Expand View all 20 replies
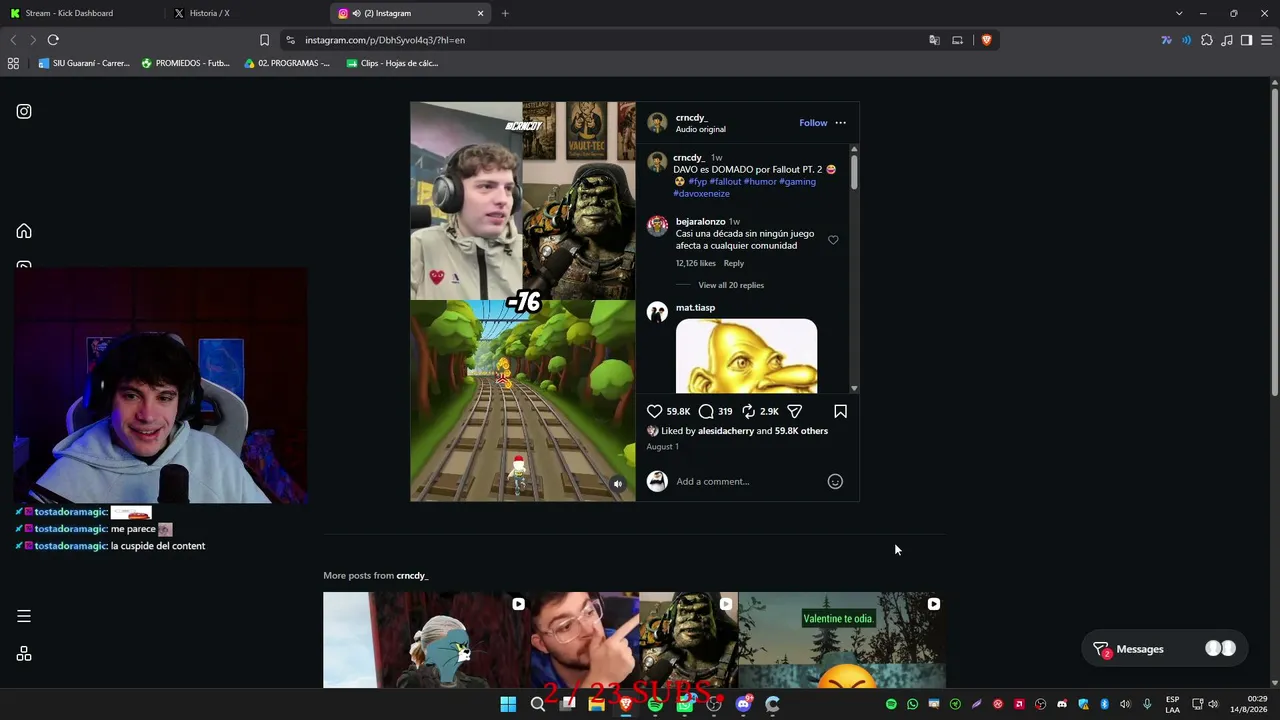This screenshot has height=720, width=1280. (731, 285)
